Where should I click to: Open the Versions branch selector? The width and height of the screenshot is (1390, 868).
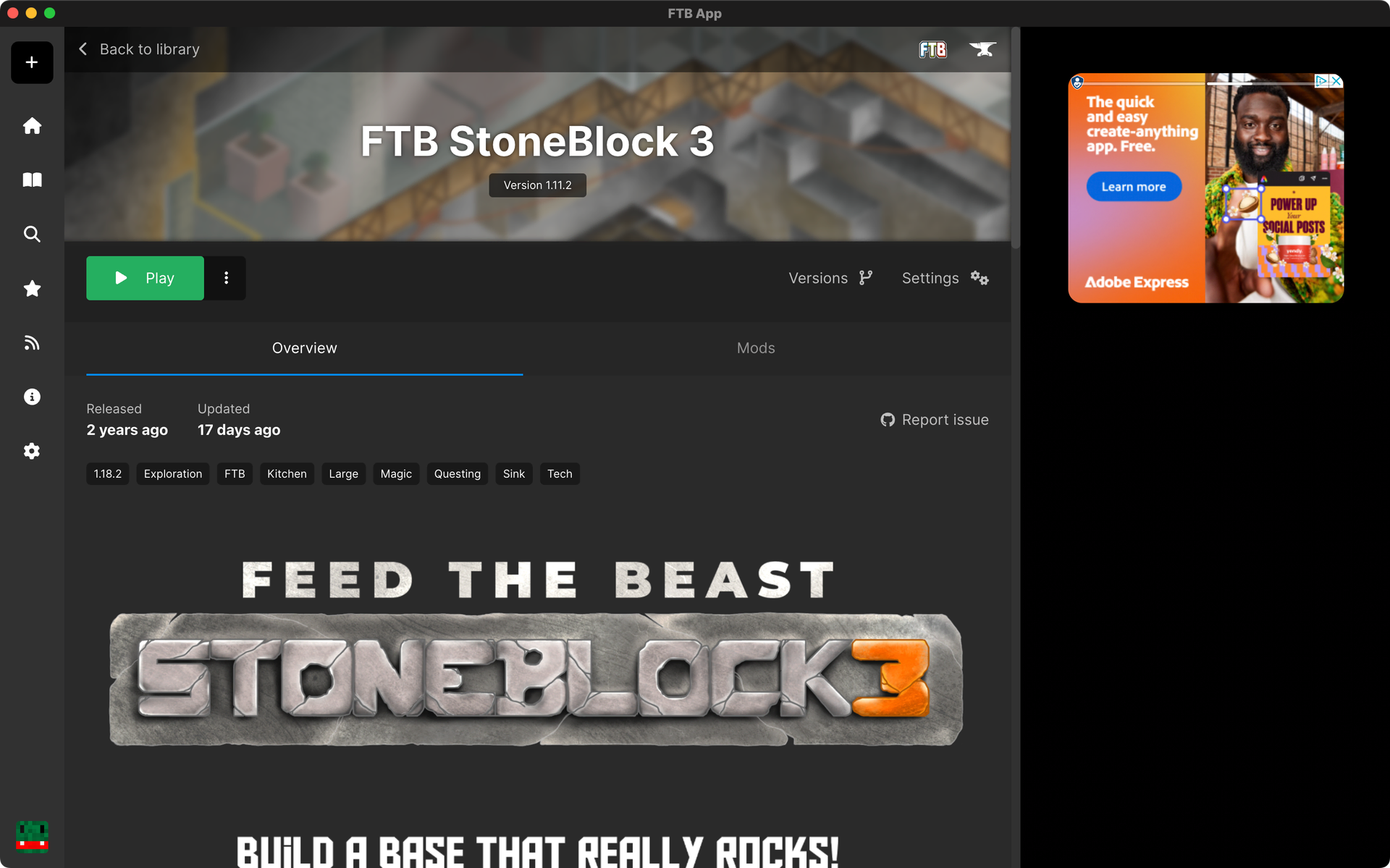click(x=831, y=278)
